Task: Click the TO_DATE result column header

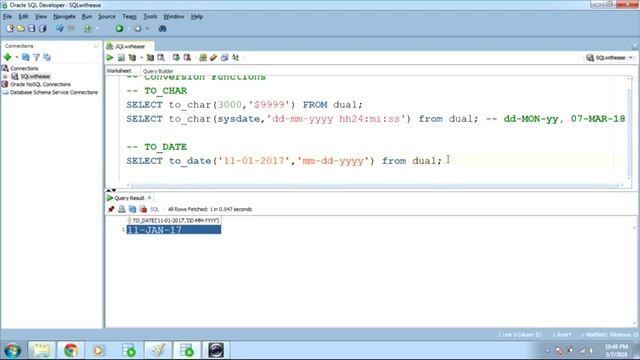Action: tap(174, 220)
